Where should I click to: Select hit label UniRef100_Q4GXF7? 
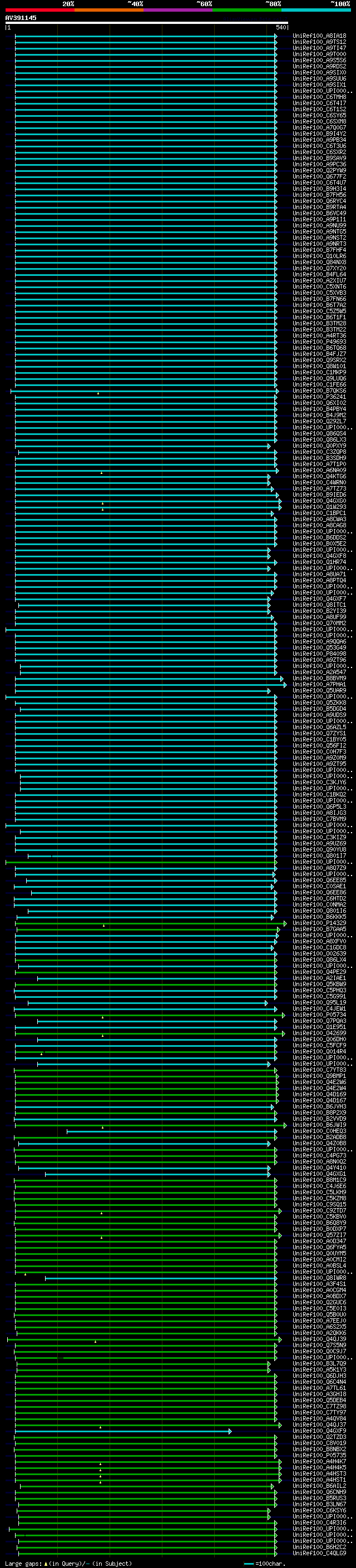point(319,599)
